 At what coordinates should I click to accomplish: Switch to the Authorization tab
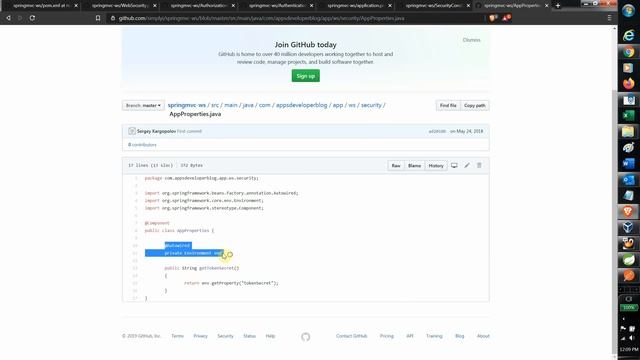point(198,6)
